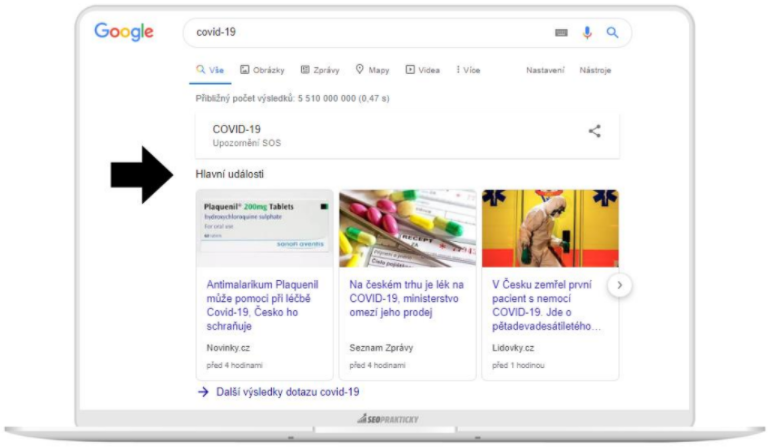769x448 pixels.
Task: Open the COVID-19 Upozornění SOS card
Action: pyautogui.click(x=407, y=136)
